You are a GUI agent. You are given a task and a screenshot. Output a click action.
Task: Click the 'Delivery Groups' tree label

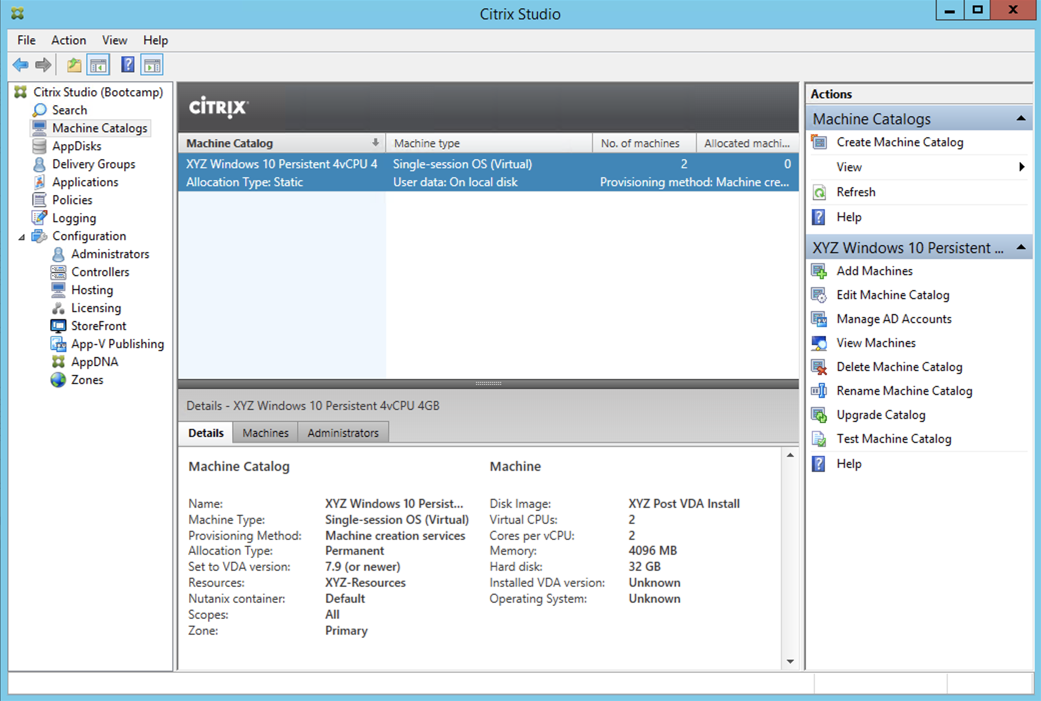click(x=94, y=164)
